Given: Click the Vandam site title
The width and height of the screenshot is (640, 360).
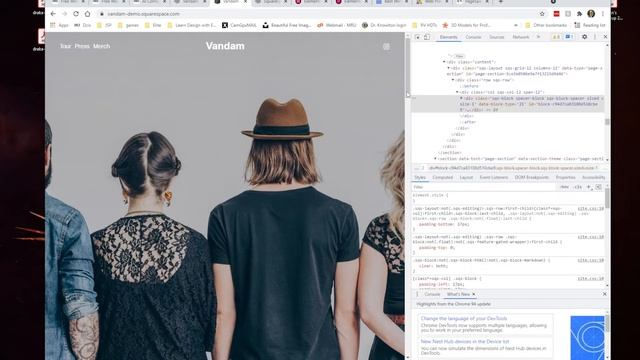Looking at the screenshot, I should [225, 46].
